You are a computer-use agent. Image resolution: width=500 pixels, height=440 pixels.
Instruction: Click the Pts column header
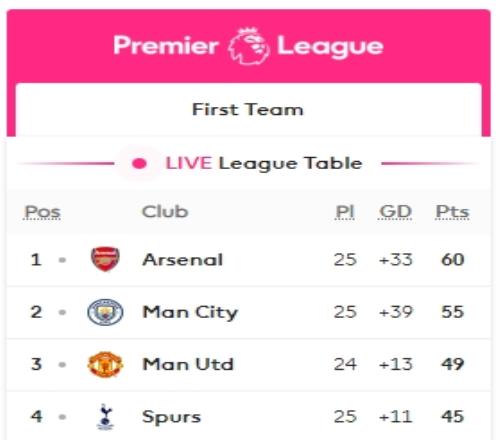453,212
